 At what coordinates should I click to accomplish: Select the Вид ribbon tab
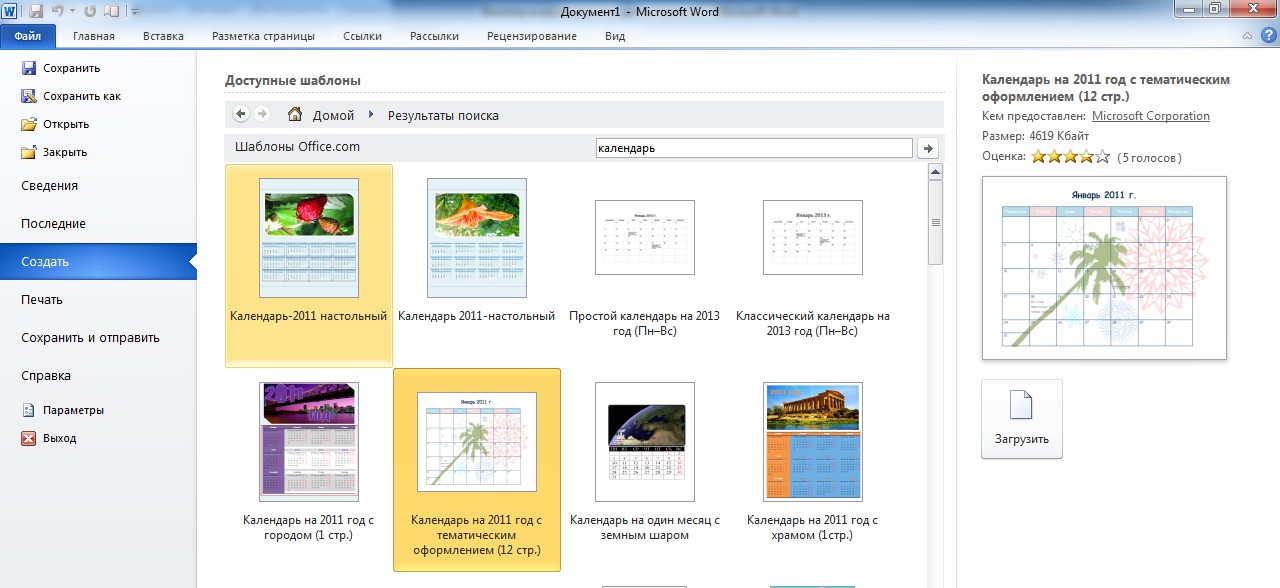click(x=615, y=36)
